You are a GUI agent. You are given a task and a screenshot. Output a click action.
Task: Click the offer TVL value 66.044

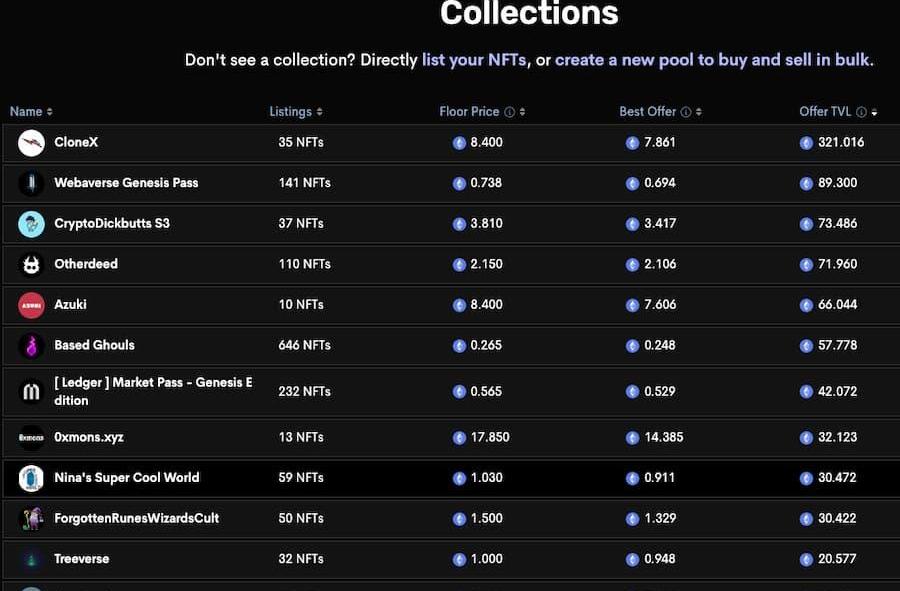coord(837,305)
